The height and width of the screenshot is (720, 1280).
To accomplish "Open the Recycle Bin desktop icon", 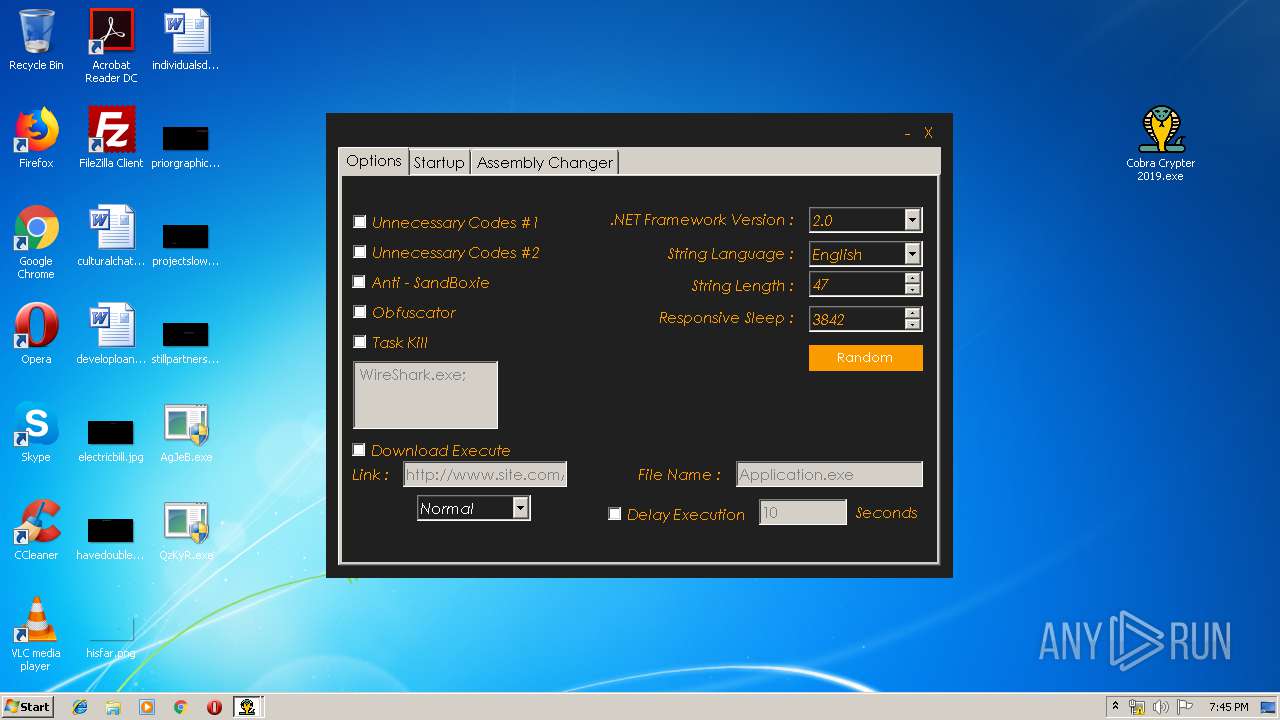I will [x=36, y=40].
